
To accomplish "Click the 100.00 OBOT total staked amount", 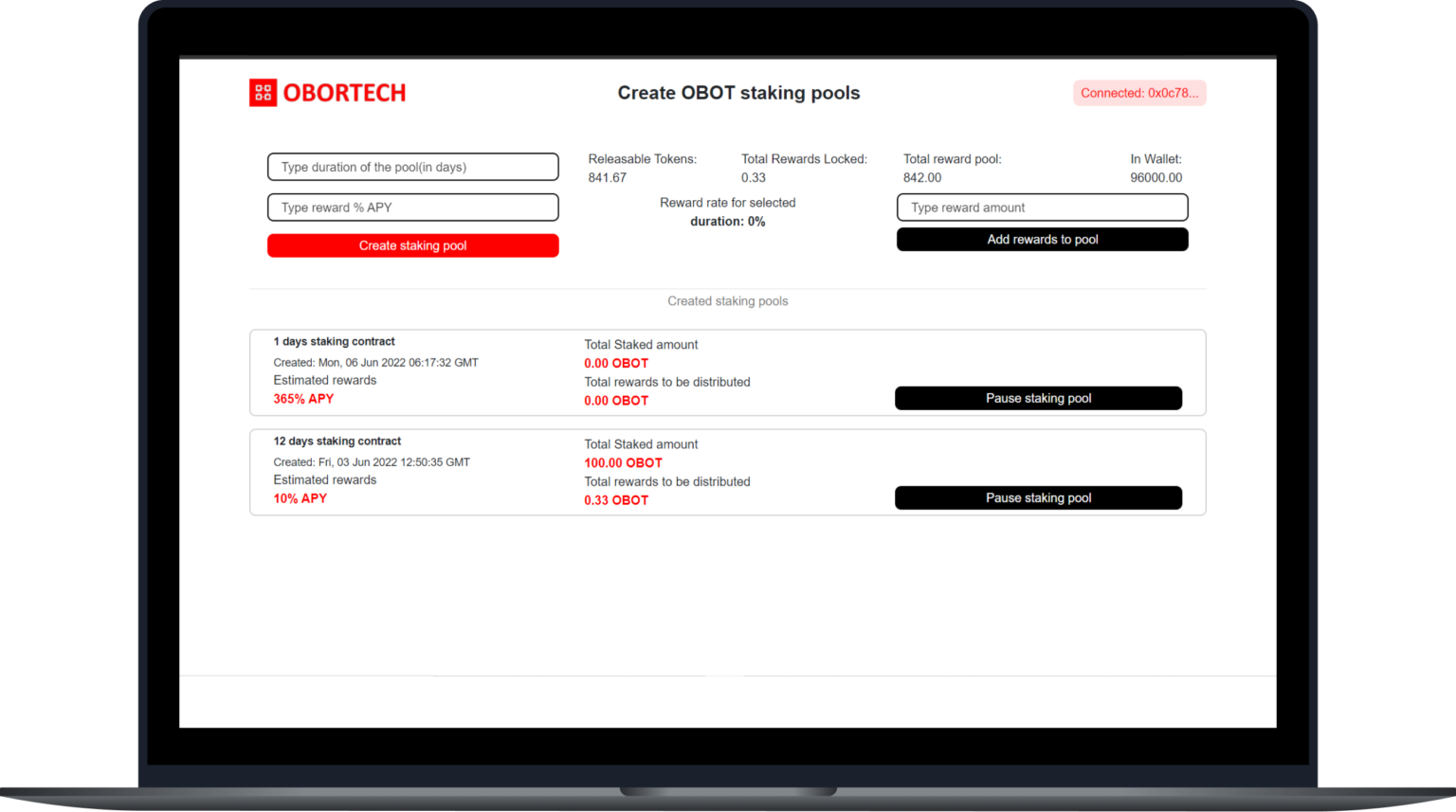I will tap(623, 462).
